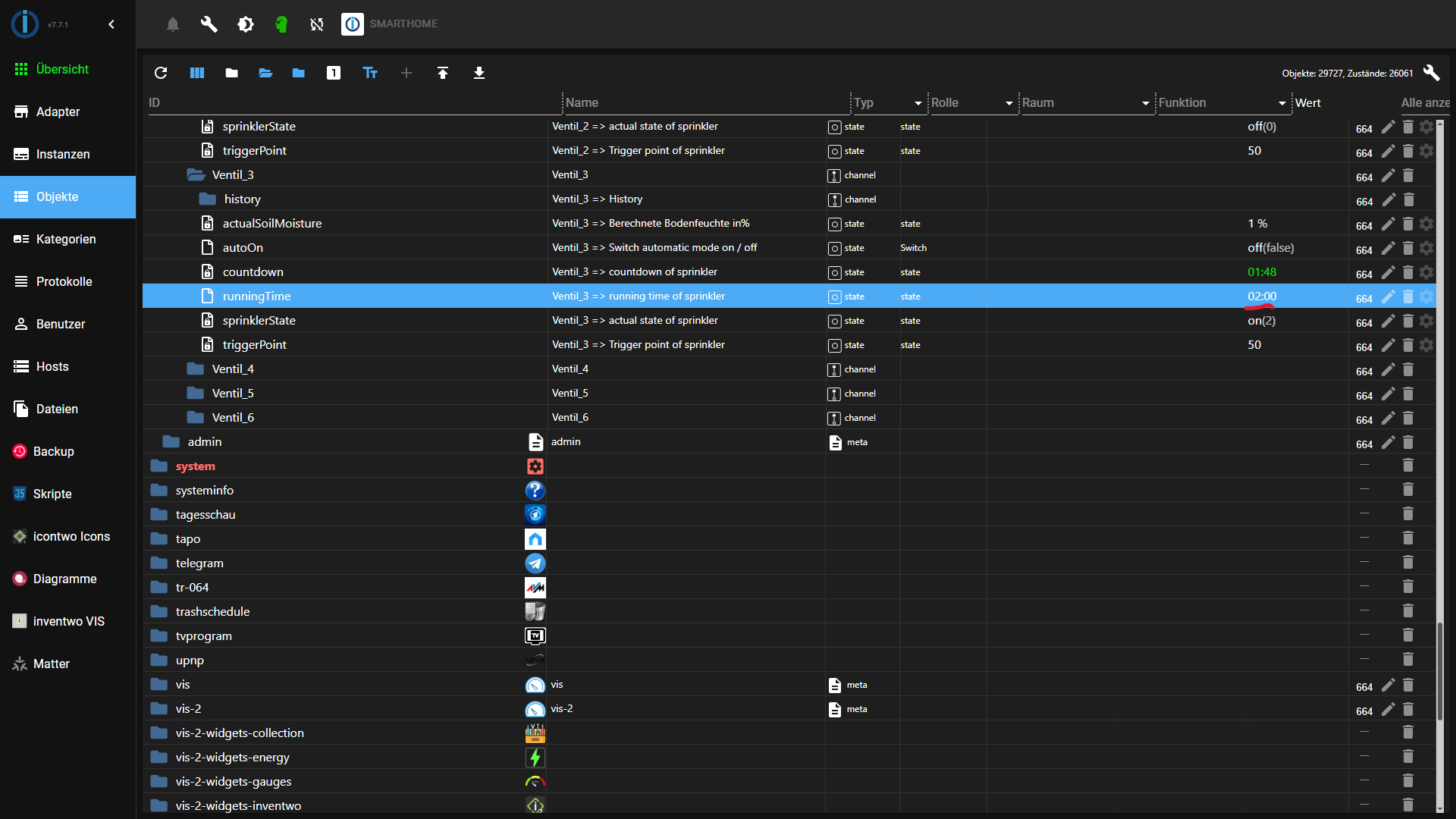Click the notification bell icon
This screenshot has height=819, width=1456.
coord(173,24)
